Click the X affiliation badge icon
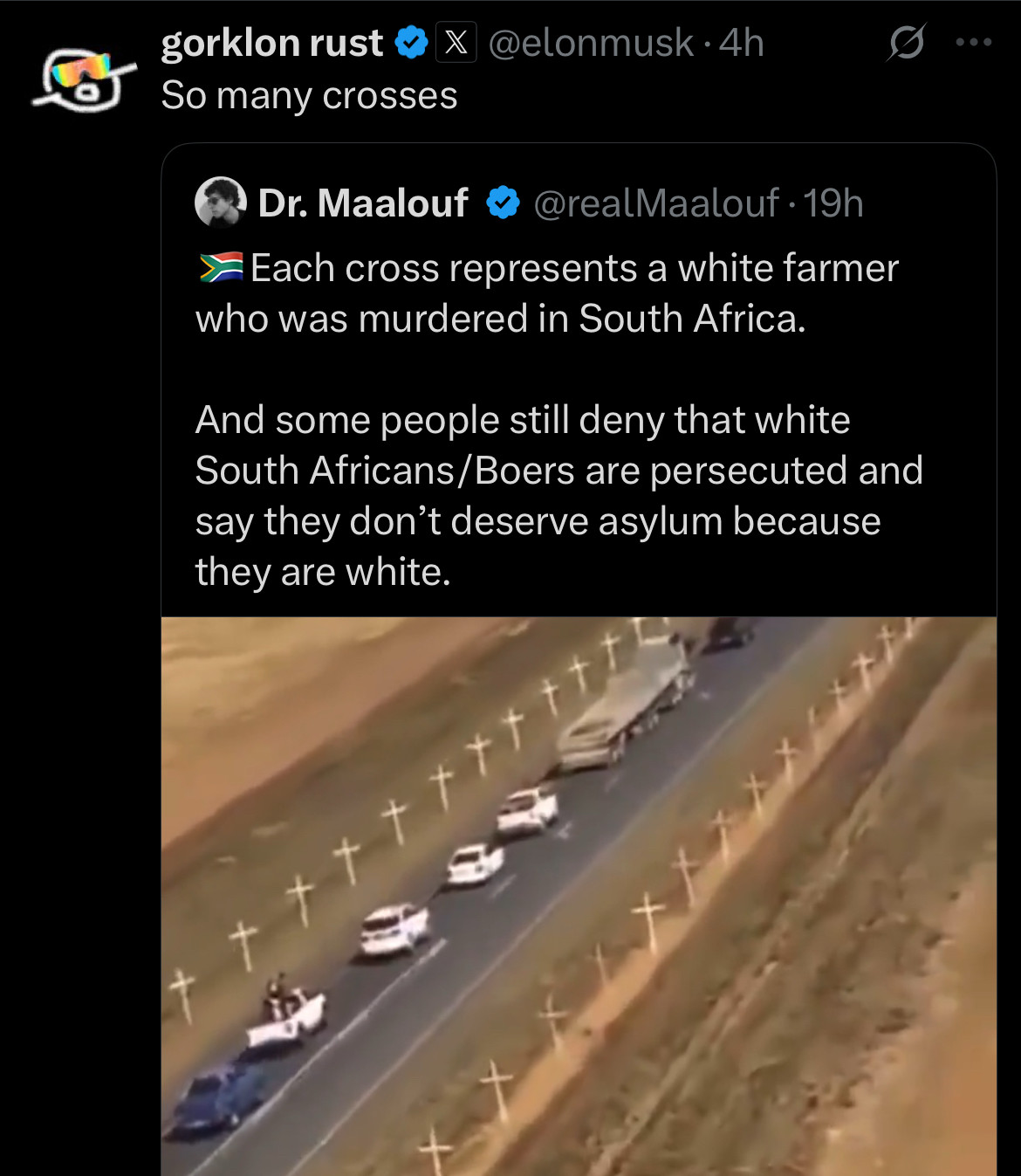Screen dimensions: 1021x1176 coord(456,42)
